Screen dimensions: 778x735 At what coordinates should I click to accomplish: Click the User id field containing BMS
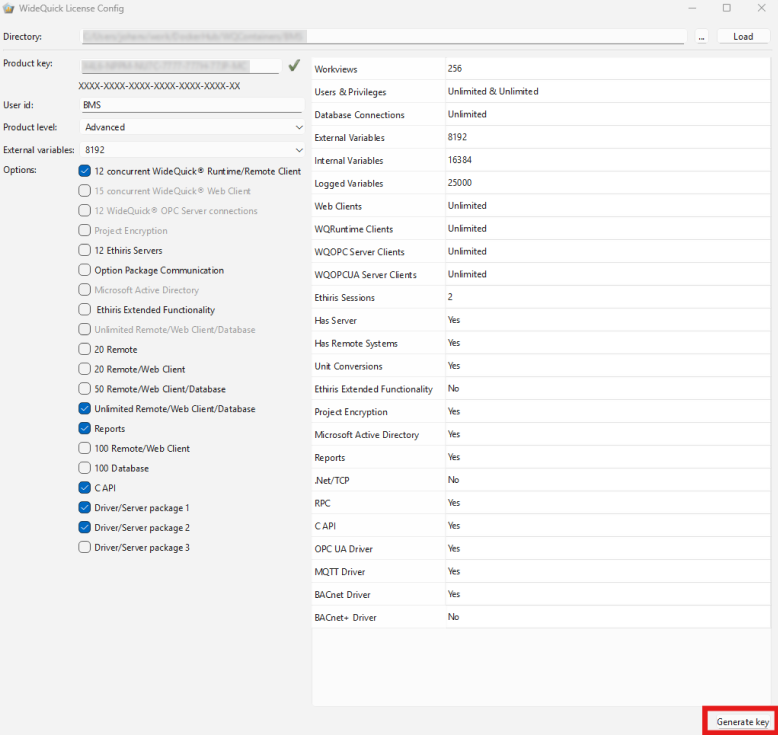[192, 105]
